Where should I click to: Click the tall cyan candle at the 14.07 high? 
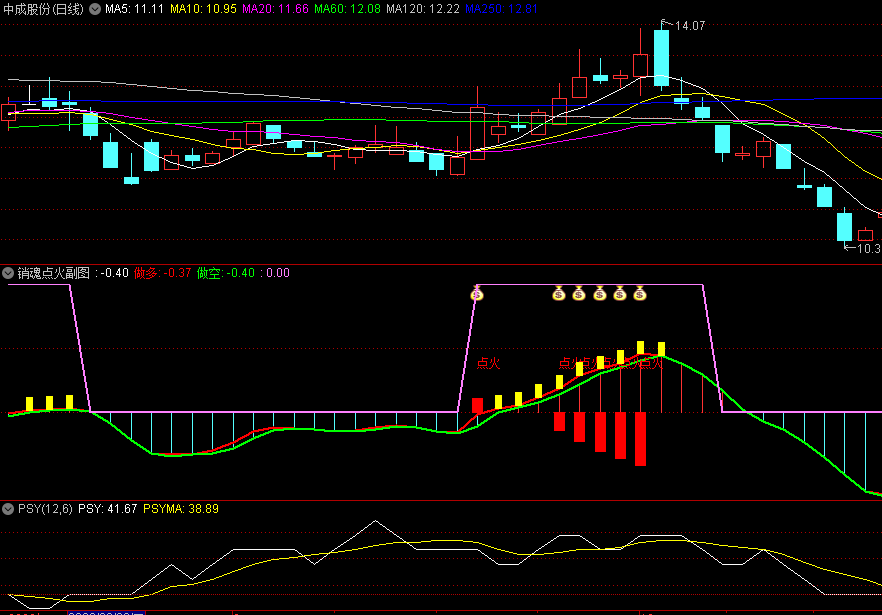coord(662,57)
